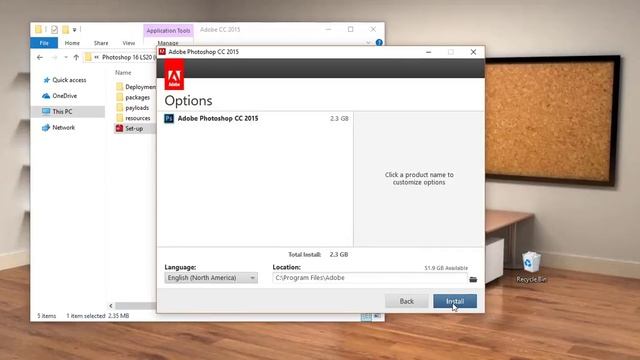Open recent locations dropdown in File Explorer
Image resolution: width=640 pixels, height=360 pixels.
click(x=66, y=58)
